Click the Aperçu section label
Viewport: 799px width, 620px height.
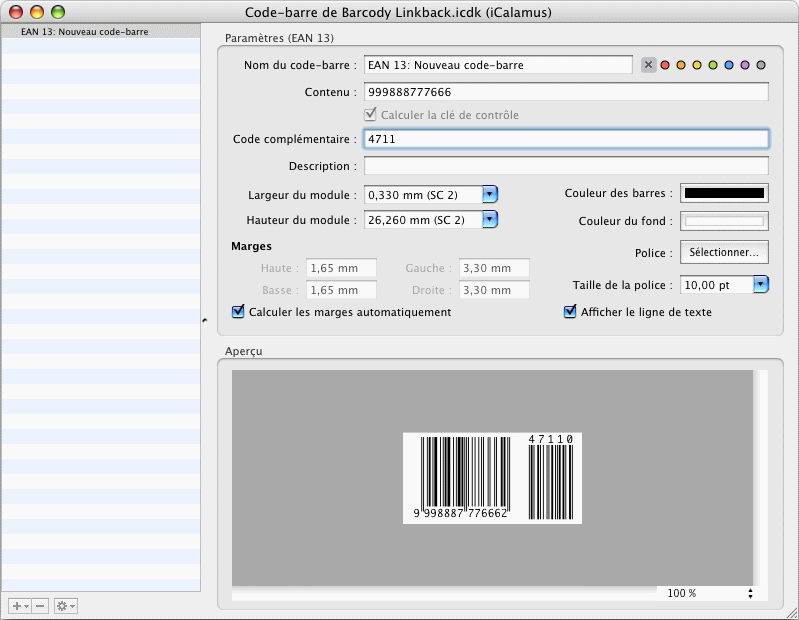[244, 351]
